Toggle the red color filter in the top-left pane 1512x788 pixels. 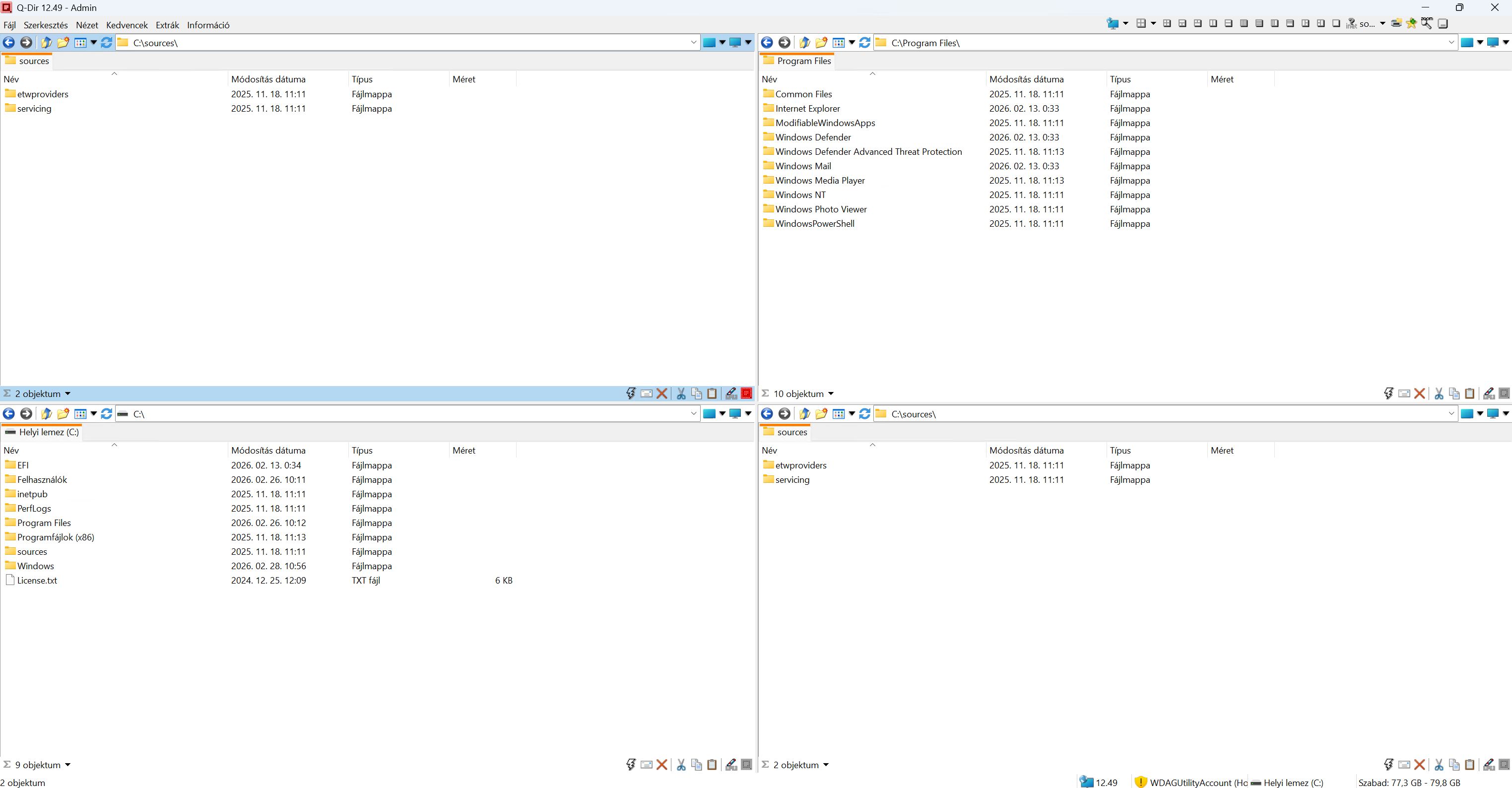[x=747, y=394]
